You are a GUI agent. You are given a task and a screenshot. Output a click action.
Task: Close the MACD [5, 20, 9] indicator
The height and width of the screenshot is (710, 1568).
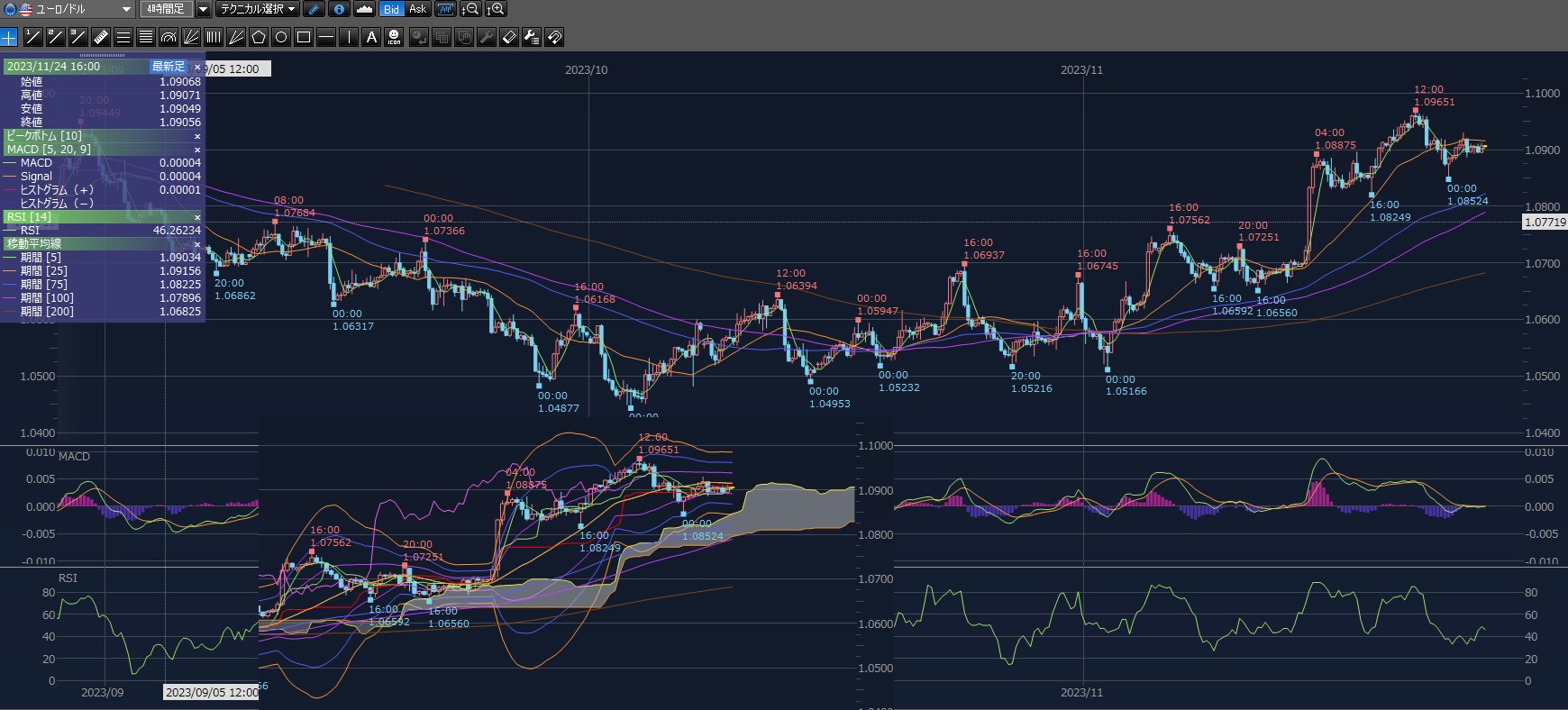coord(197,150)
